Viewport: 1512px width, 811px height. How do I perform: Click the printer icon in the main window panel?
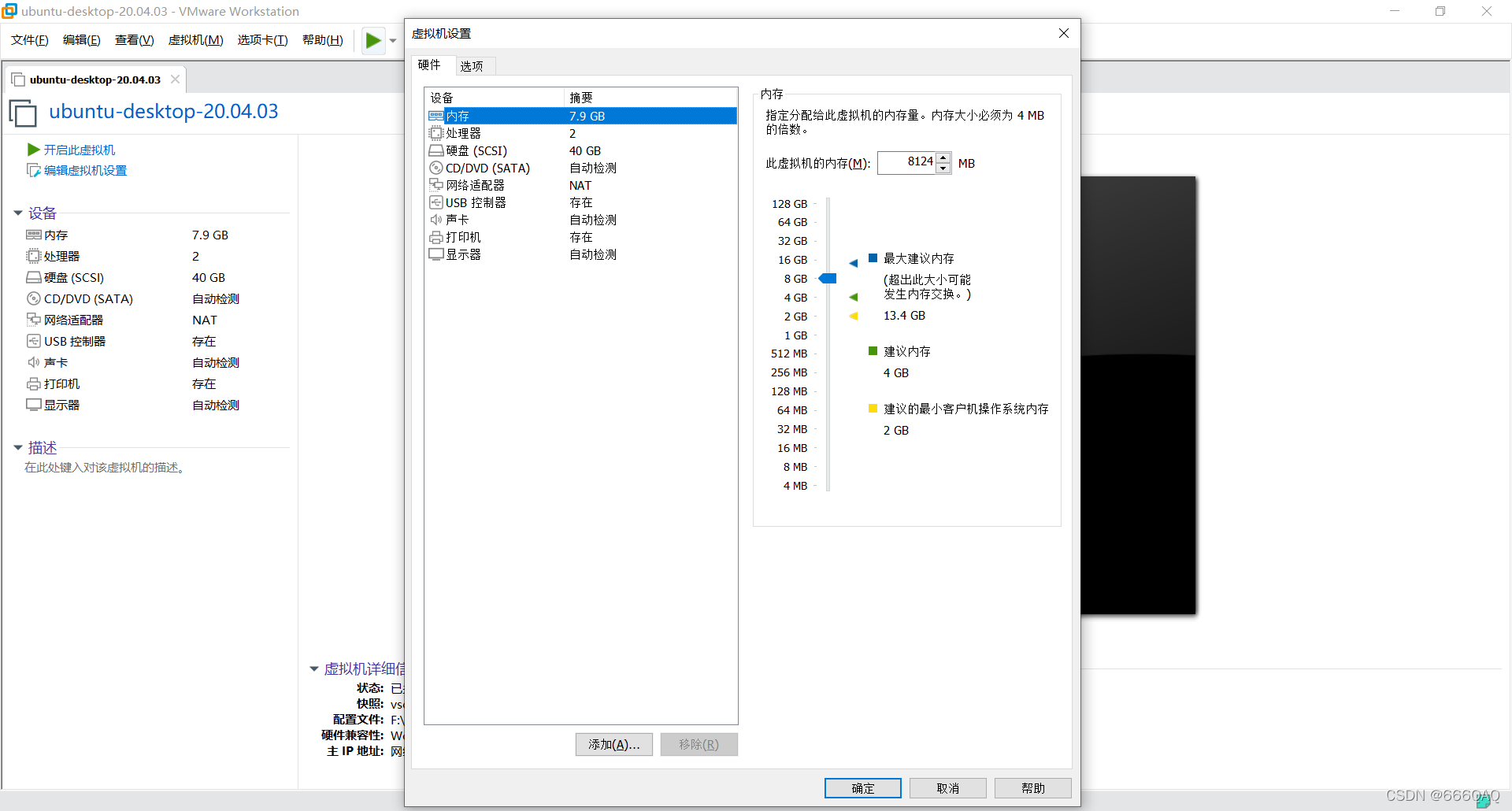click(34, 383)
